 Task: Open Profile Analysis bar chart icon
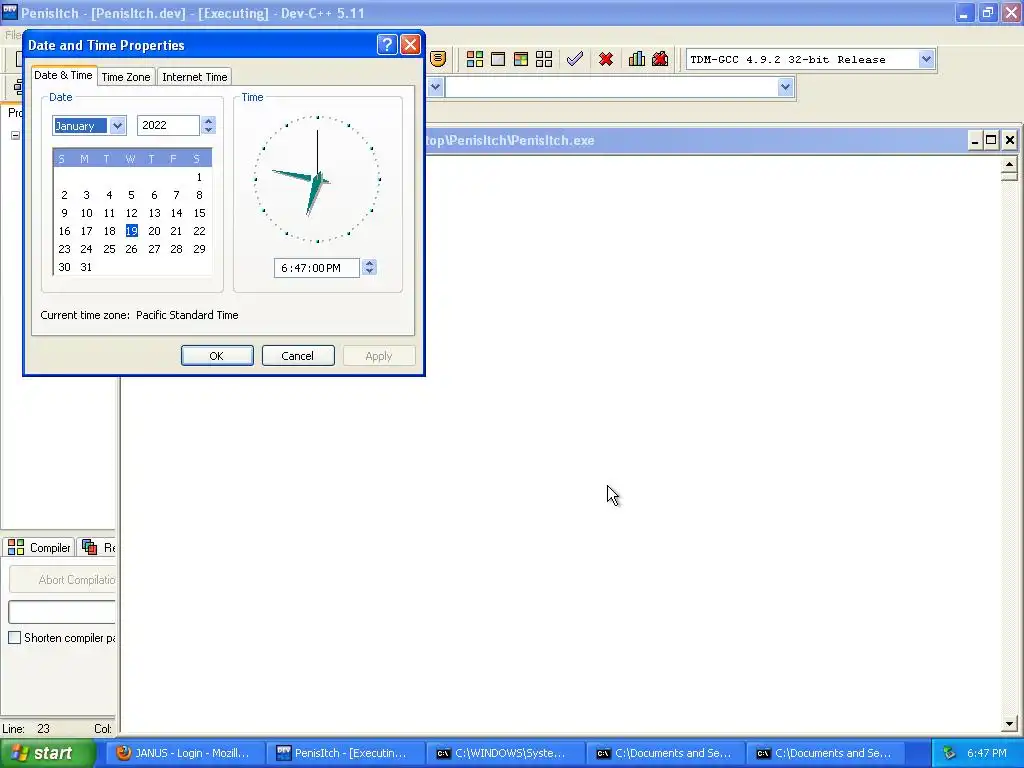click(637, 59)
